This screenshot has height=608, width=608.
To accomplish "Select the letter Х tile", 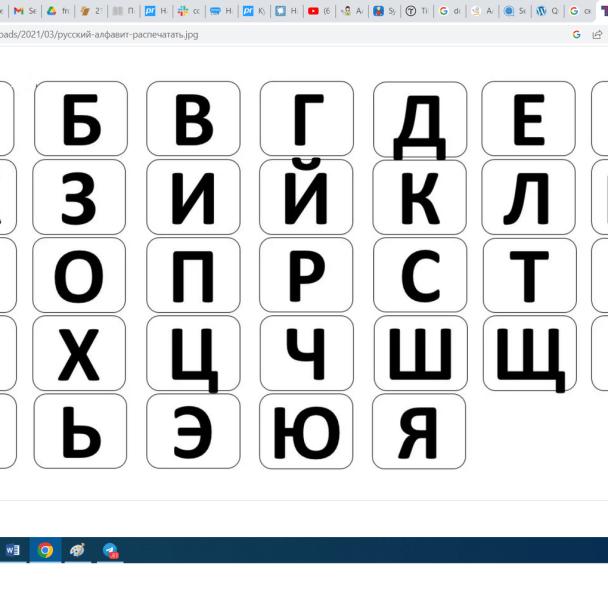I will click(80, 353).
